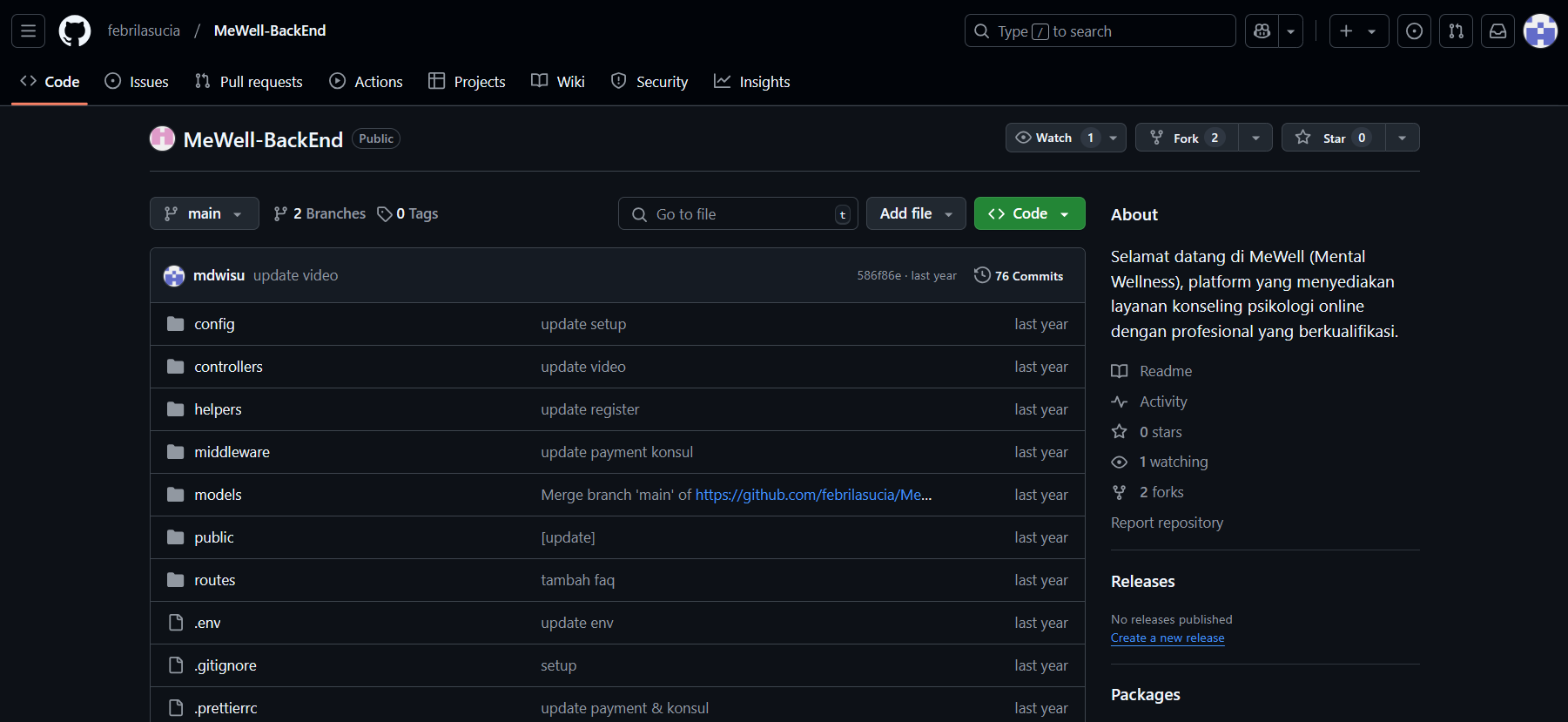Open the controllers folder
This screenshot has height=722, width=1568.
click(228, 367)
